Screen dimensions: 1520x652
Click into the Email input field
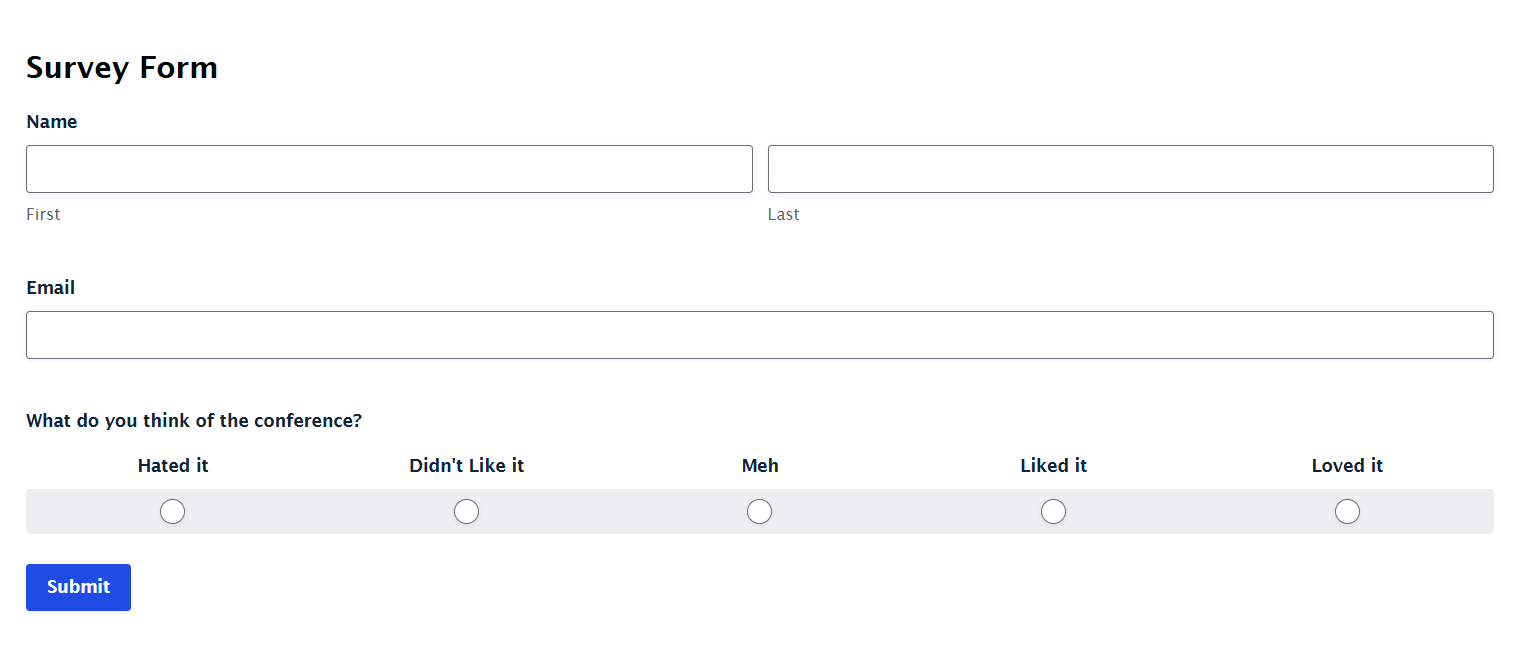click(760, 335)
